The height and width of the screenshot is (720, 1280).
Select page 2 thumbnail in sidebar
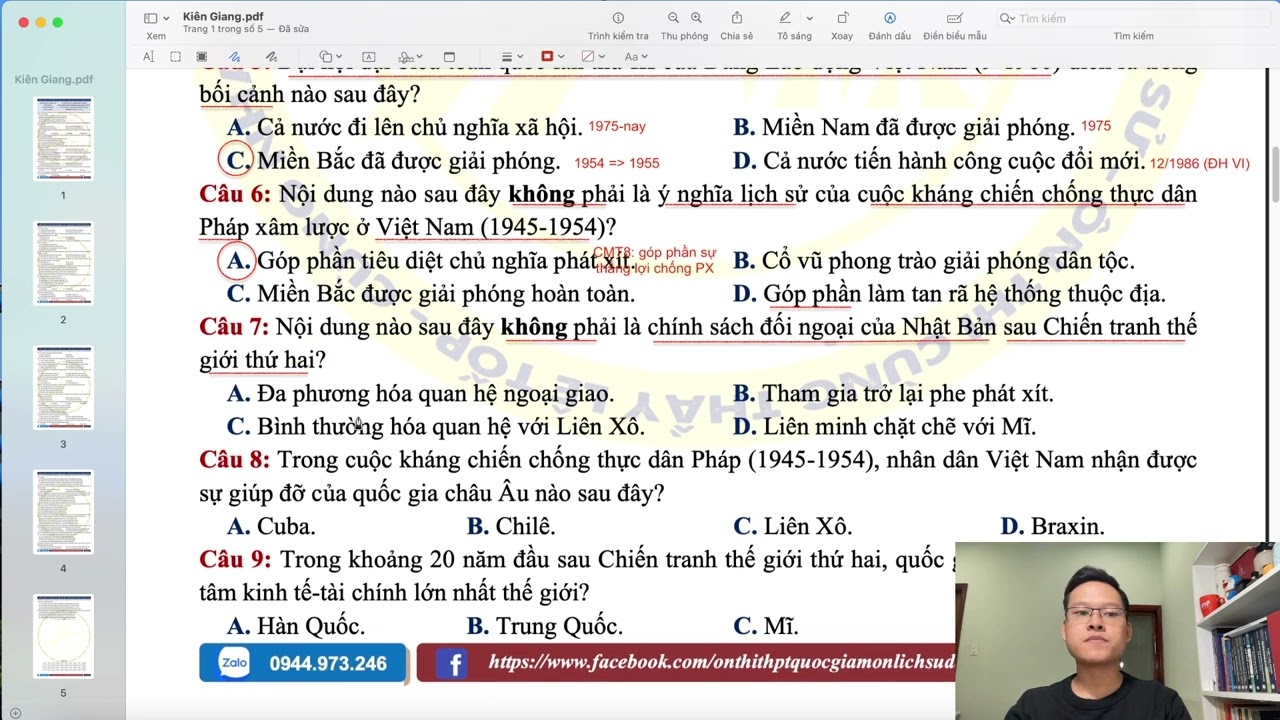click(63, 263)
